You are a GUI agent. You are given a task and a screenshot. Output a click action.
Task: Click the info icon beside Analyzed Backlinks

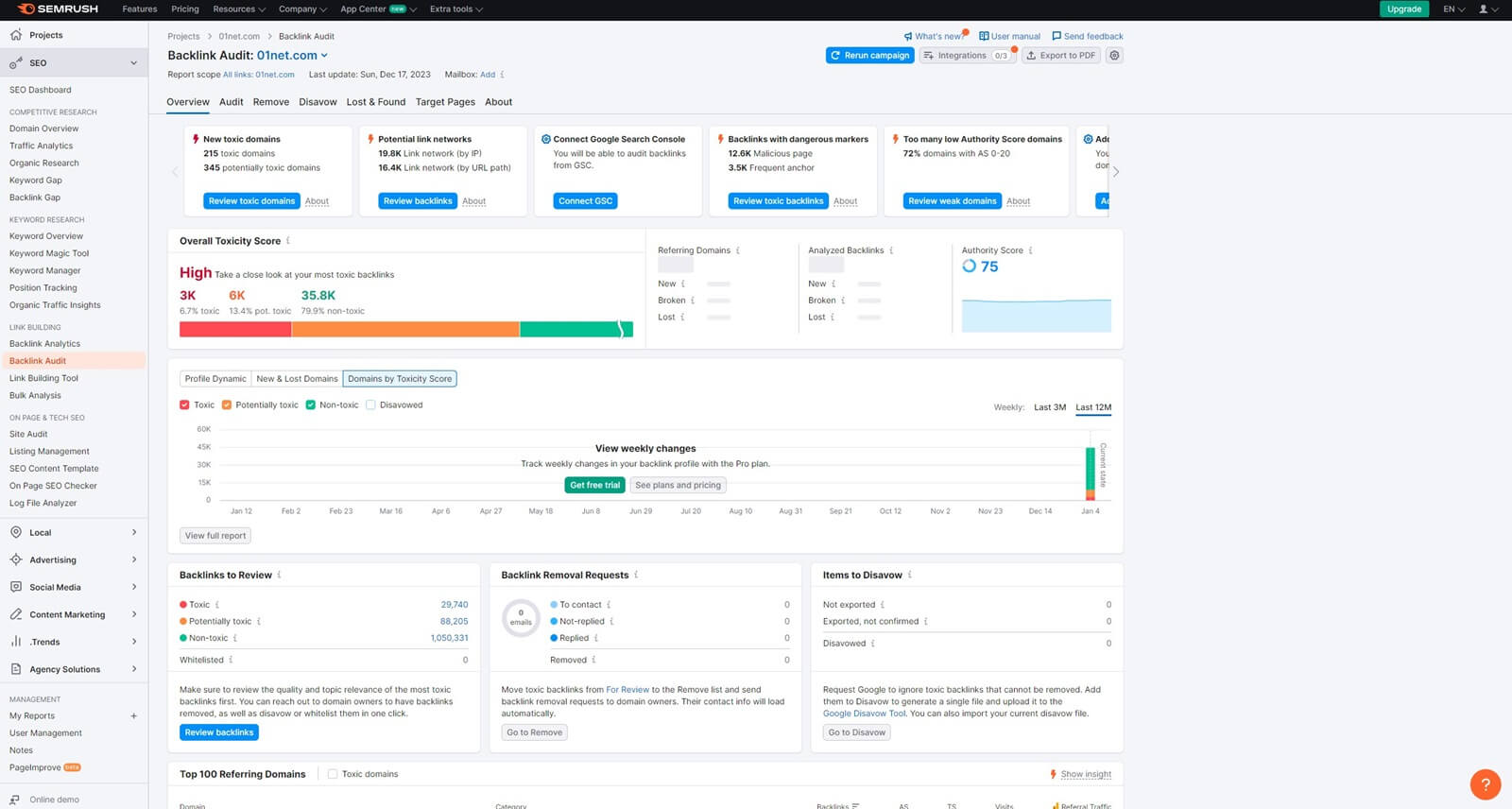click(x=891, y=250)
